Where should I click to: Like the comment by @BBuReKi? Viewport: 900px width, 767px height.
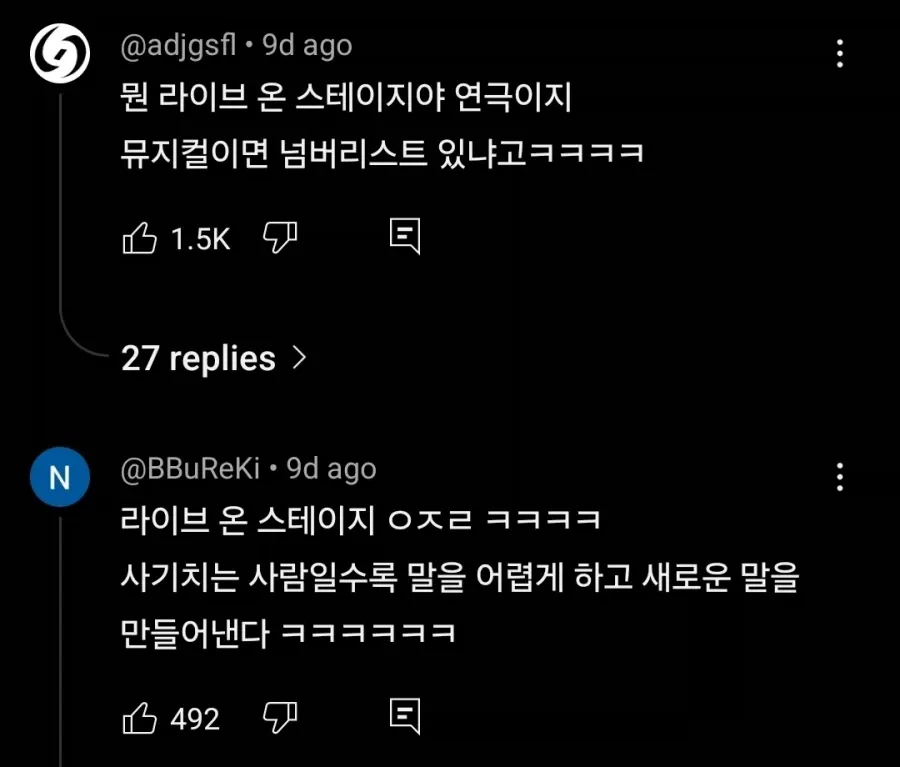[x=139, y=717]
